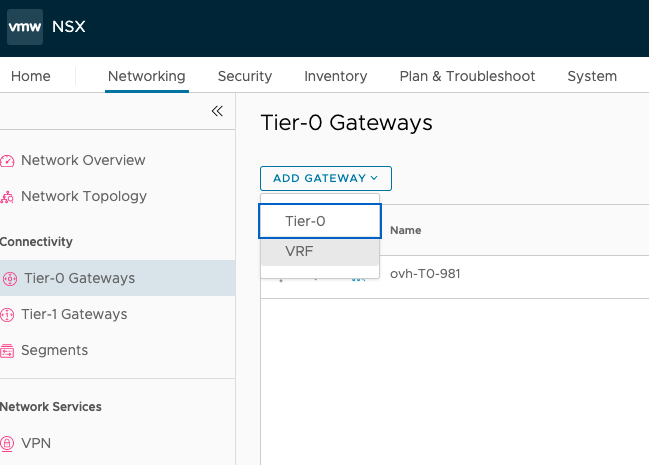Click the Segments sidebar icon
This screenshot has width=649, height=465.
[8, 351]
